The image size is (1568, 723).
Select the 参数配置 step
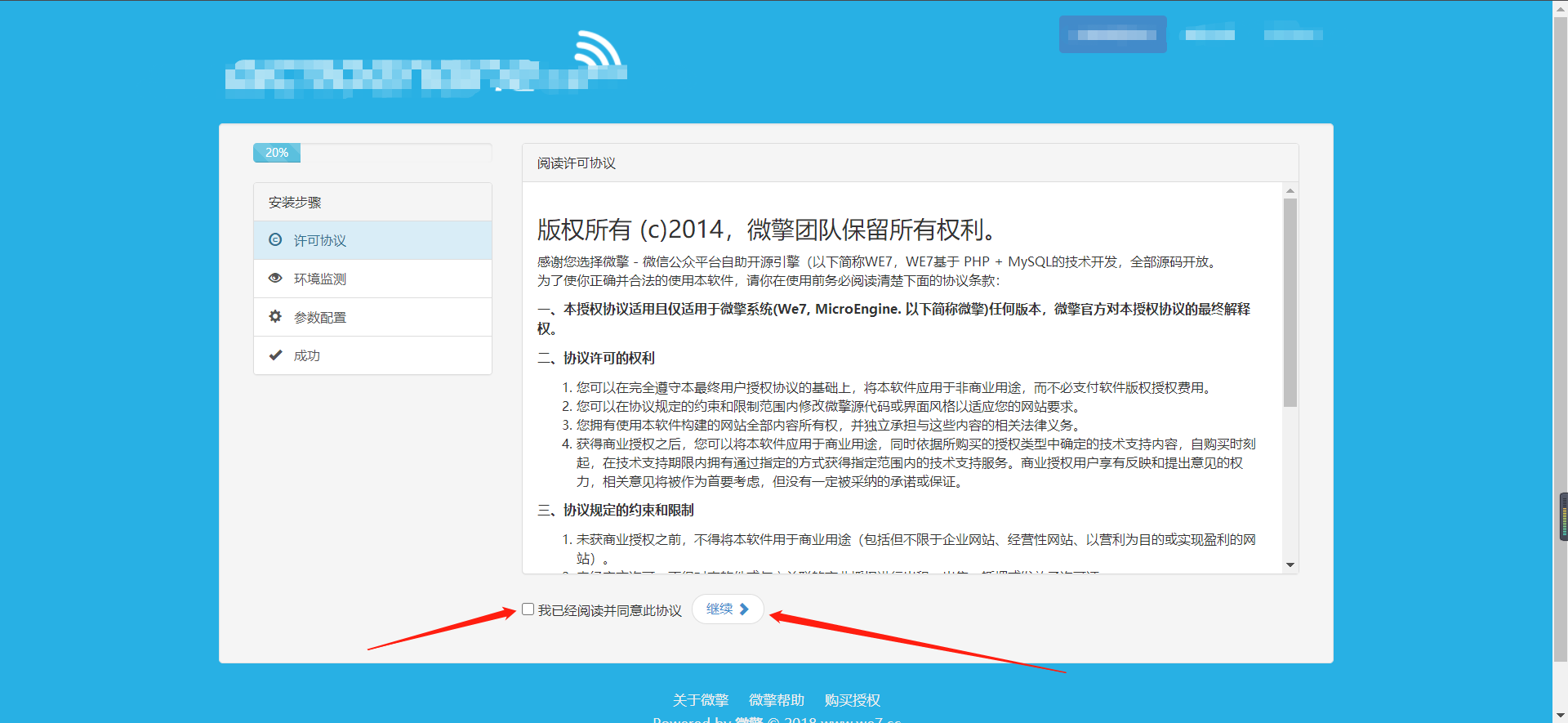[x=372, y=317]
